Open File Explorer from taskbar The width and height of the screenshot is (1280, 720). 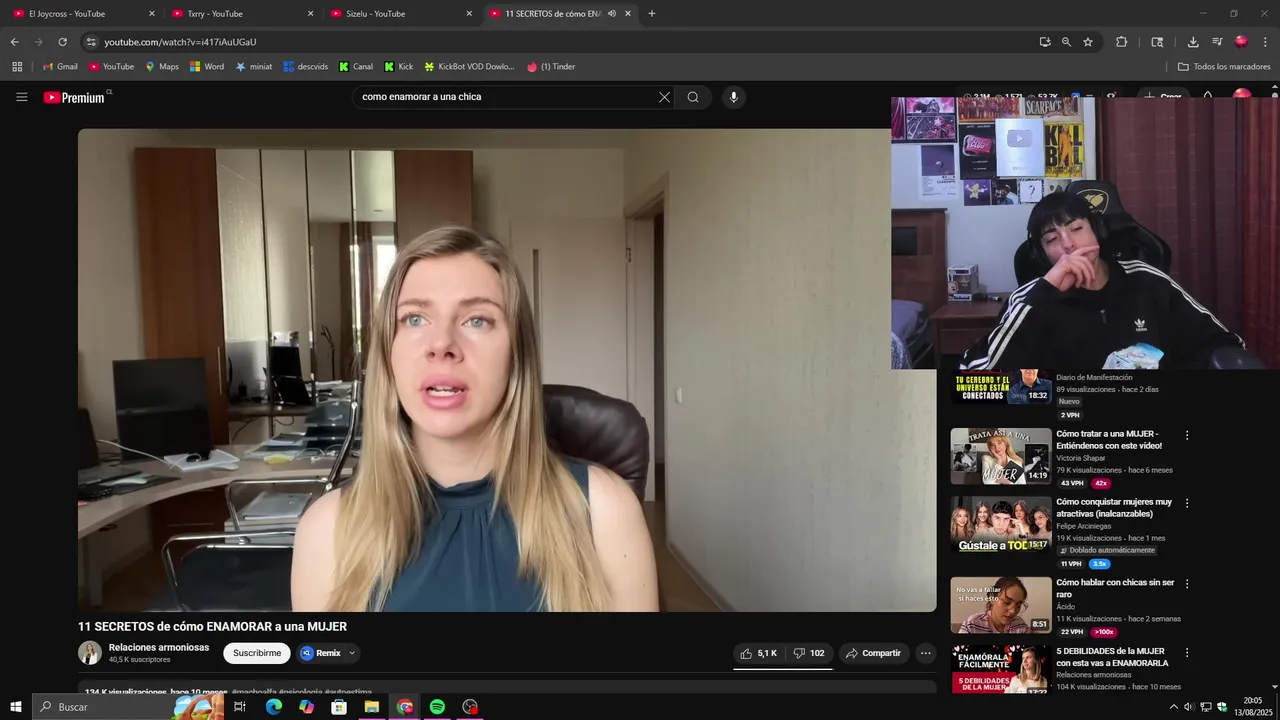(x=372, y=707)
